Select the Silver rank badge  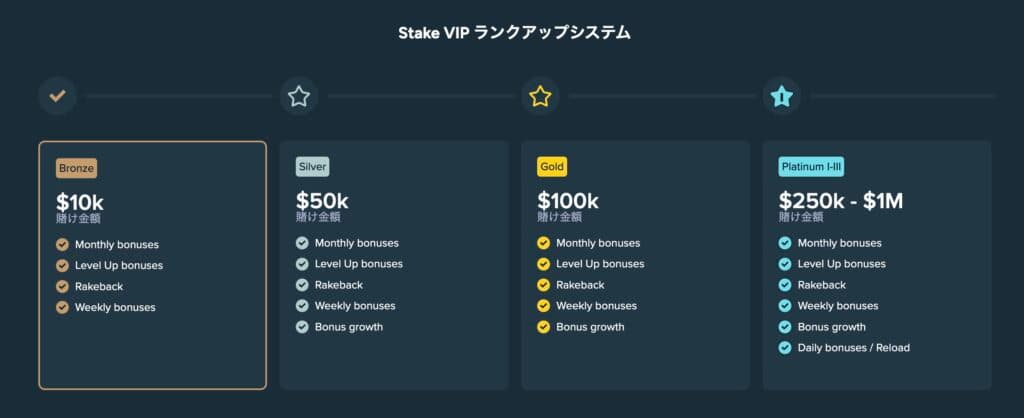pyautogui.click(x=312, y=167)
